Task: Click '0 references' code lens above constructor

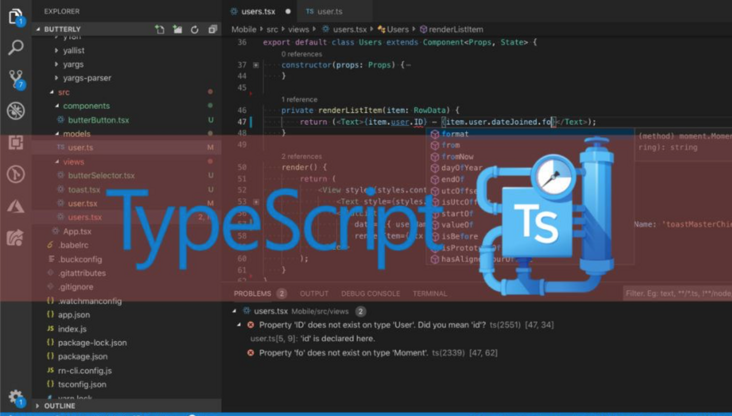Action: [x=301, y=54]
